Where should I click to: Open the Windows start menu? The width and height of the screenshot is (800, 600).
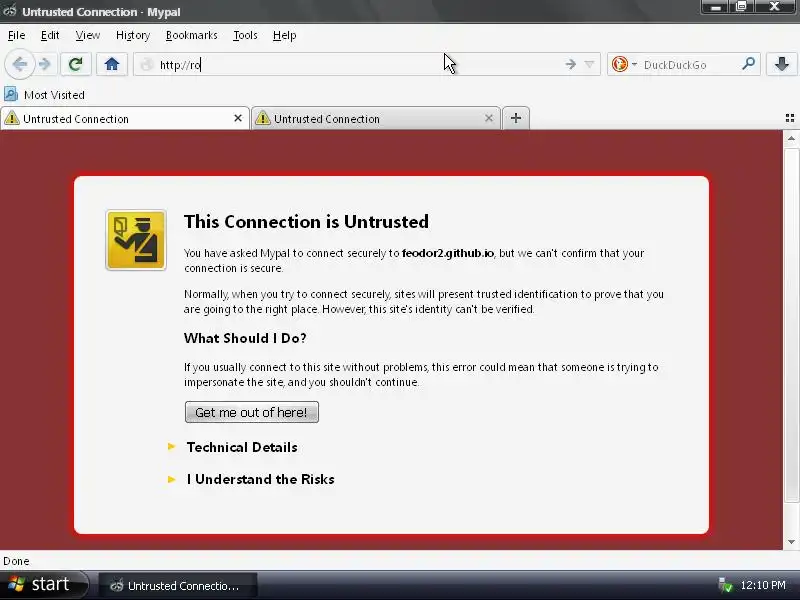pyautogui.click(x=43, y=585)
